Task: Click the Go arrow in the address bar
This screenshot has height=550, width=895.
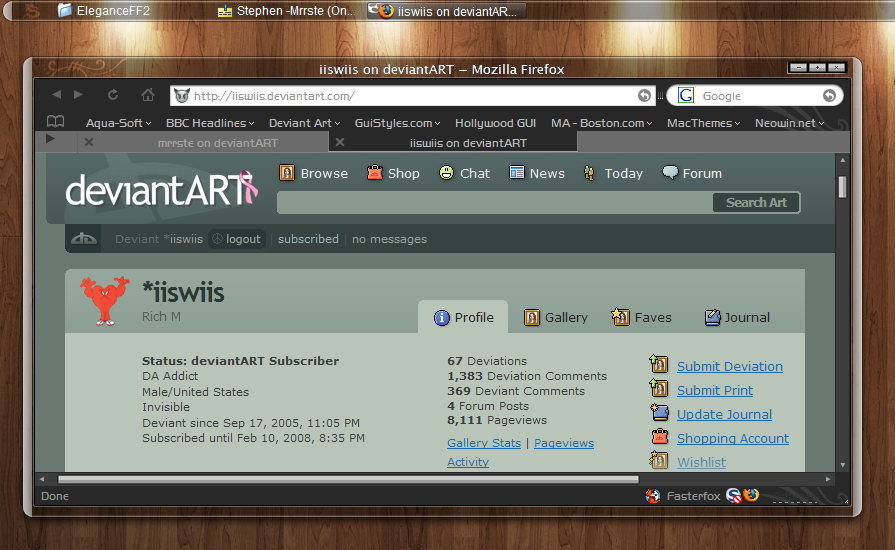Action: pyautogui.click(x=644, y=96)
